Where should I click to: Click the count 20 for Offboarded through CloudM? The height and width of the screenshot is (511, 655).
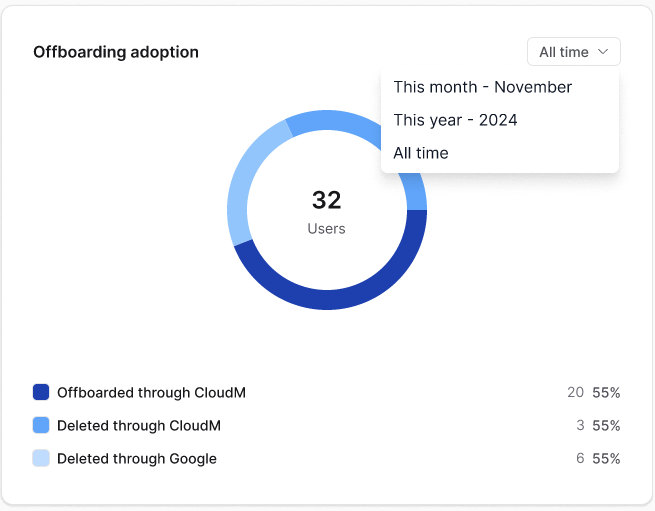(575, 392)
